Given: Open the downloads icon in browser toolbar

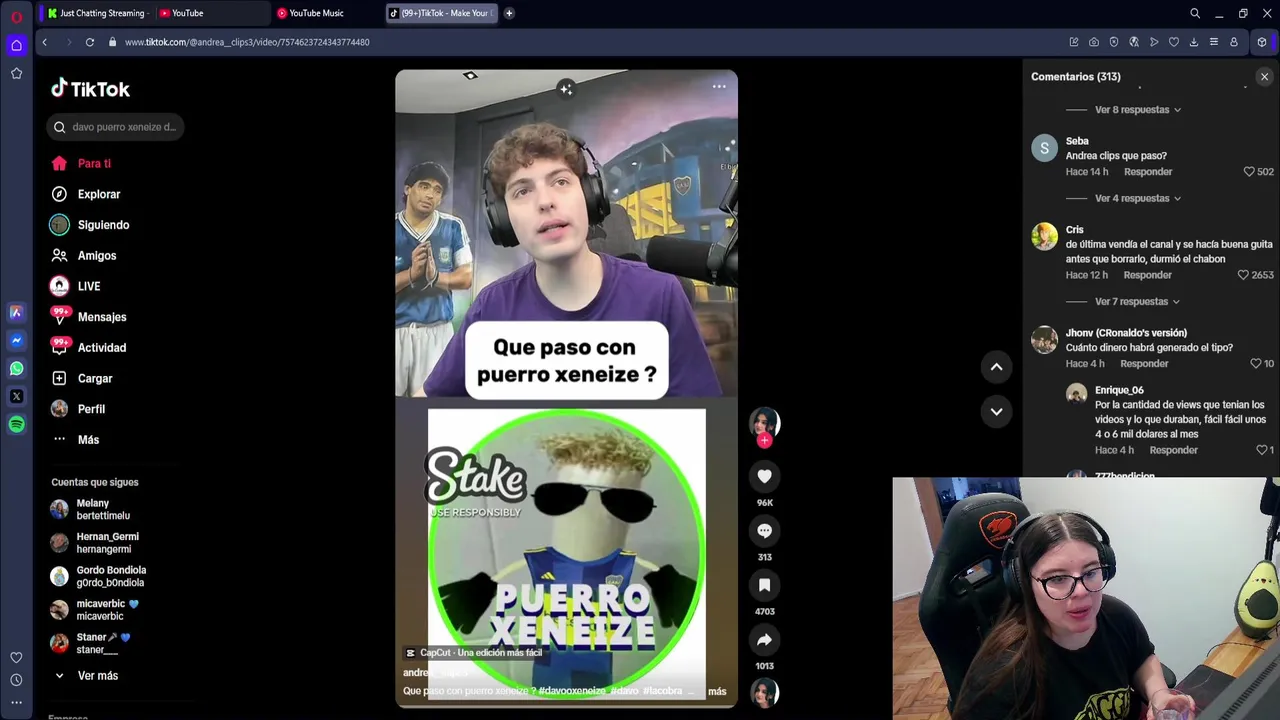Looking at the screenshot, I should click(1194, 42).
